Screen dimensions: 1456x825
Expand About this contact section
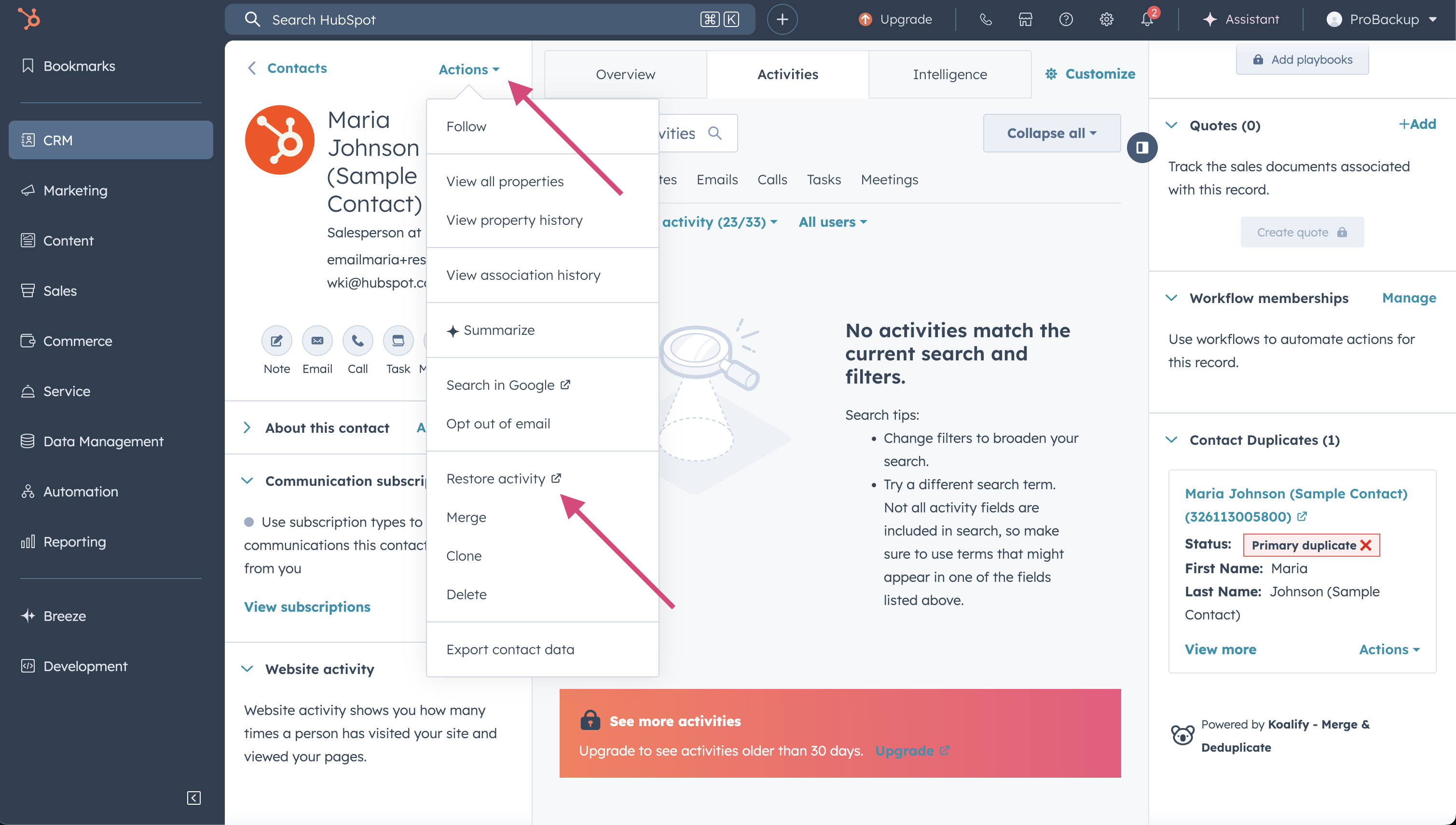point(247,428)
